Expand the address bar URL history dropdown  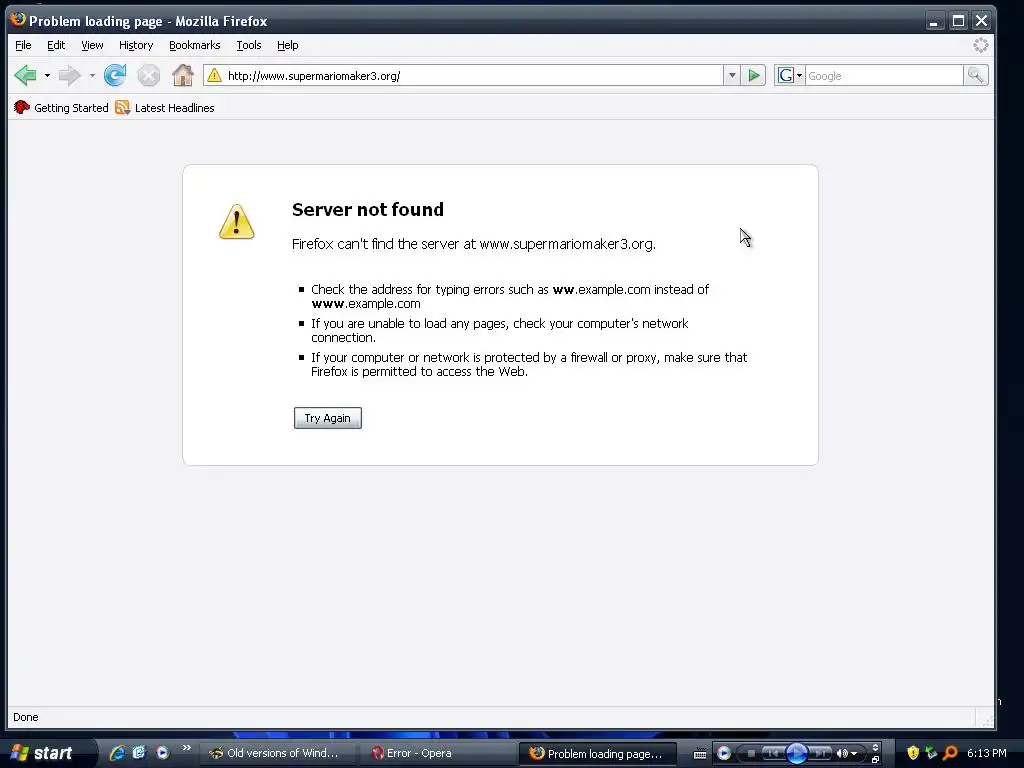[x=732, y=76]
